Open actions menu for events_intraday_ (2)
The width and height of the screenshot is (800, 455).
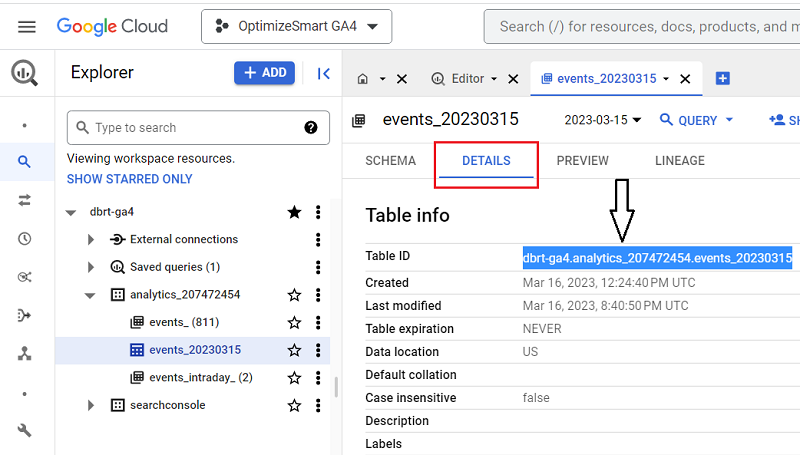click(x=318, y=377)
